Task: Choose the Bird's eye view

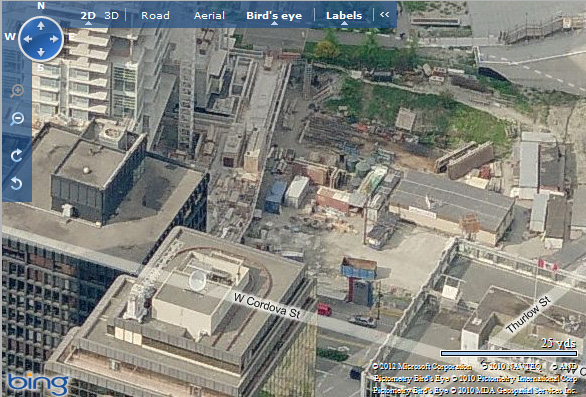Action: coord(274,15)
